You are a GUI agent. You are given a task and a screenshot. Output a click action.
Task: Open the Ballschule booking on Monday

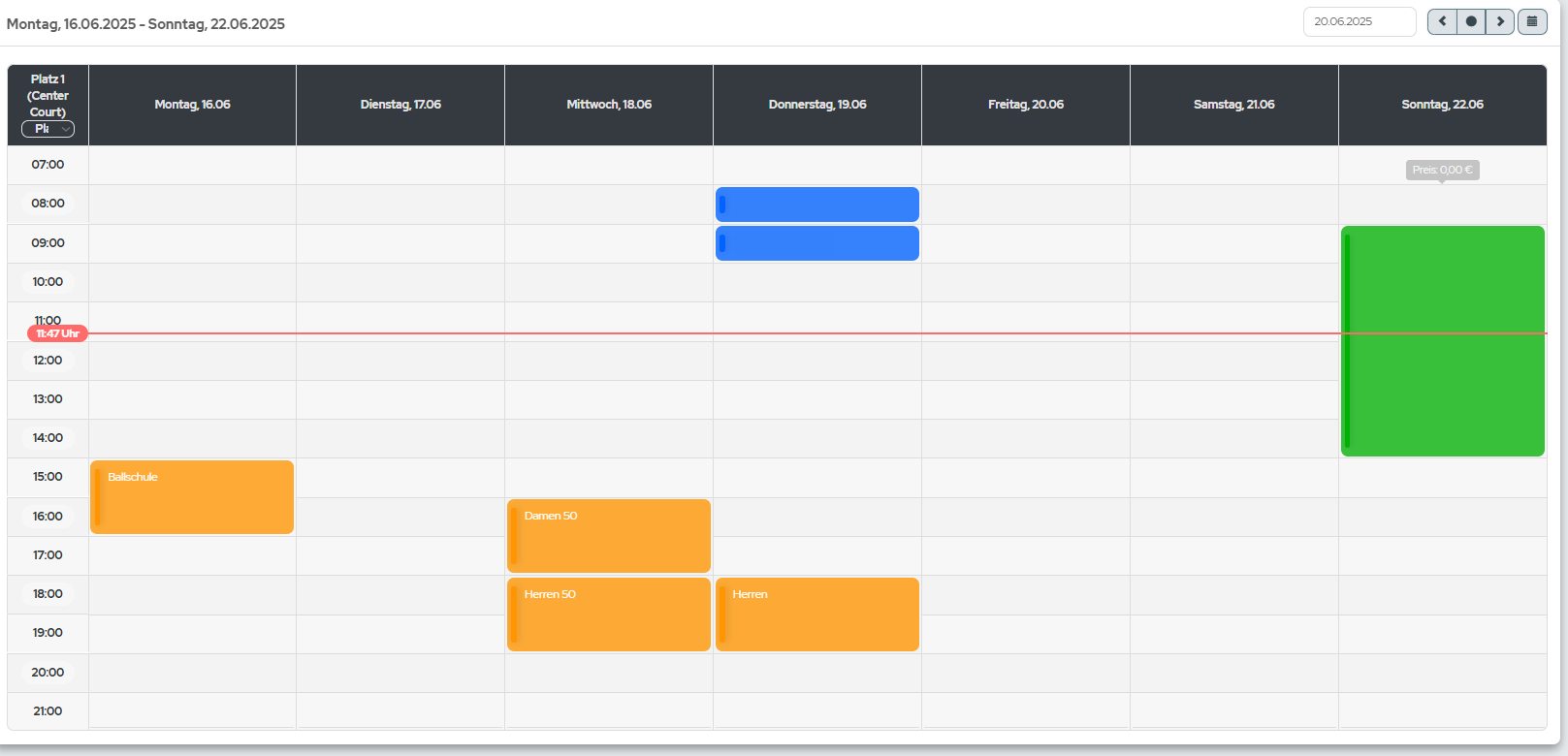coord(192,496)
